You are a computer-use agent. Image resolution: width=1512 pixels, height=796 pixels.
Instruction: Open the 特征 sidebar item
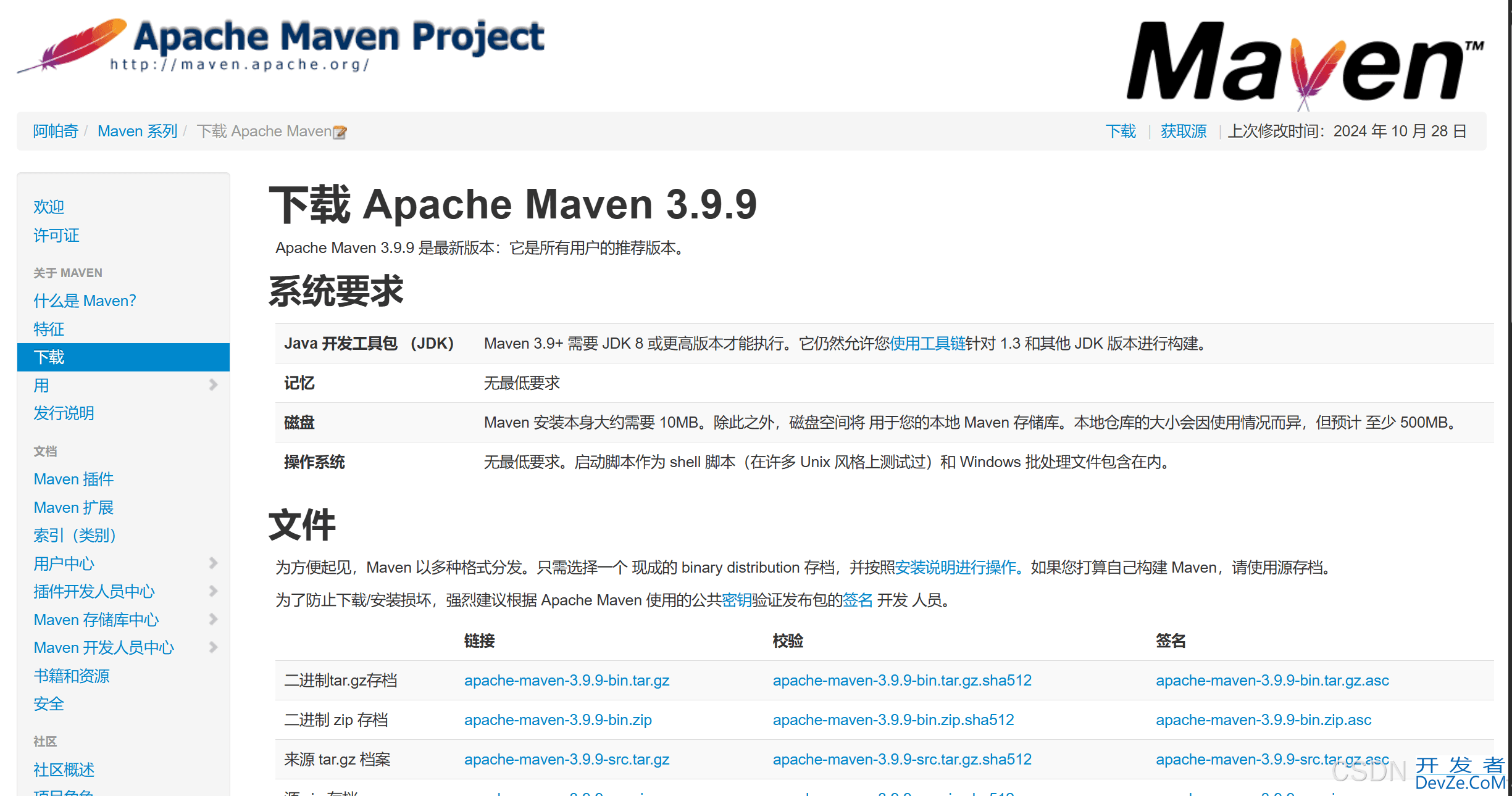tap(49, 329)
